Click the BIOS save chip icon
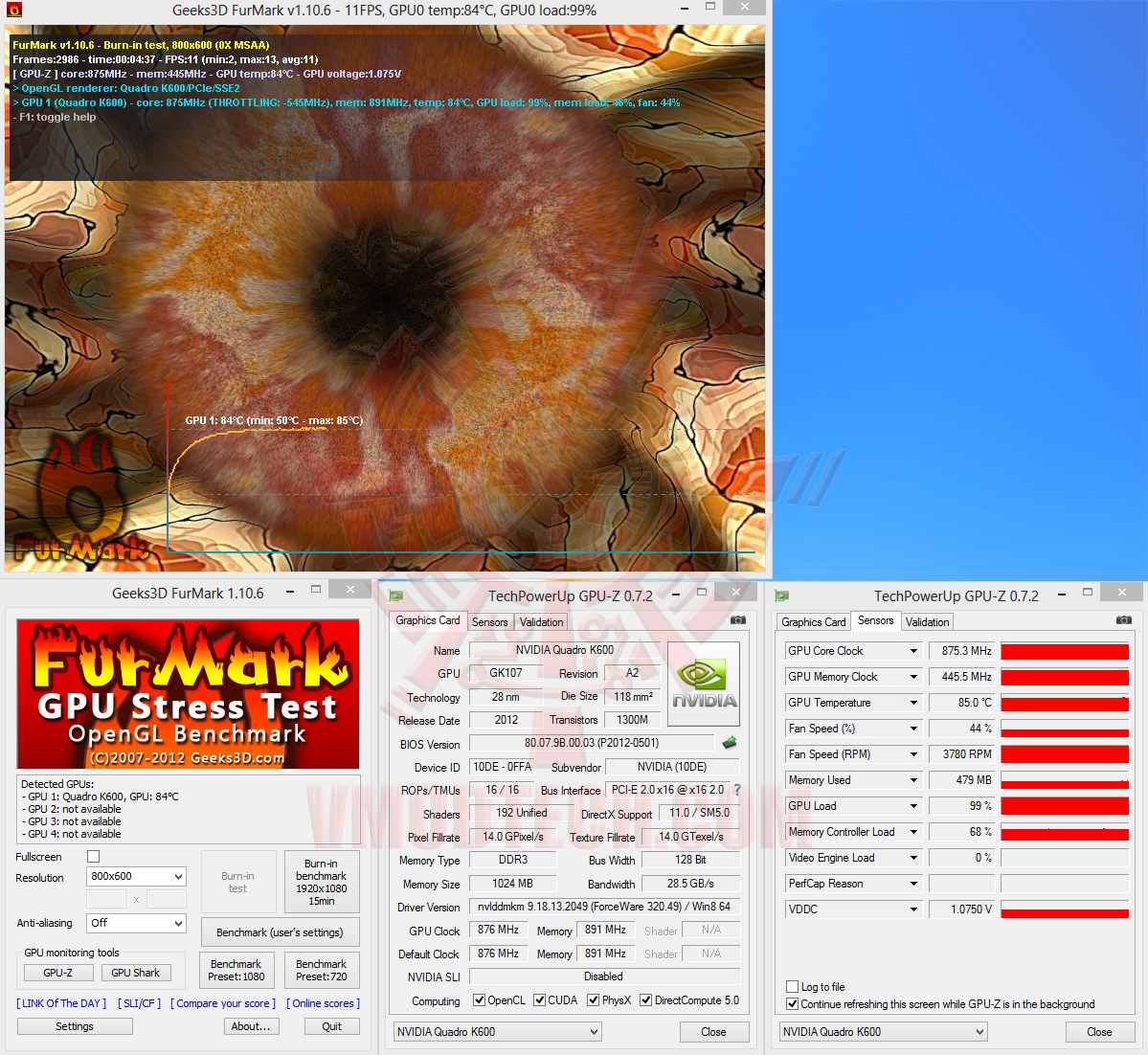The width and height of the screenshot is (1148, 1055). pyautogui.click(x=730, y=743)
